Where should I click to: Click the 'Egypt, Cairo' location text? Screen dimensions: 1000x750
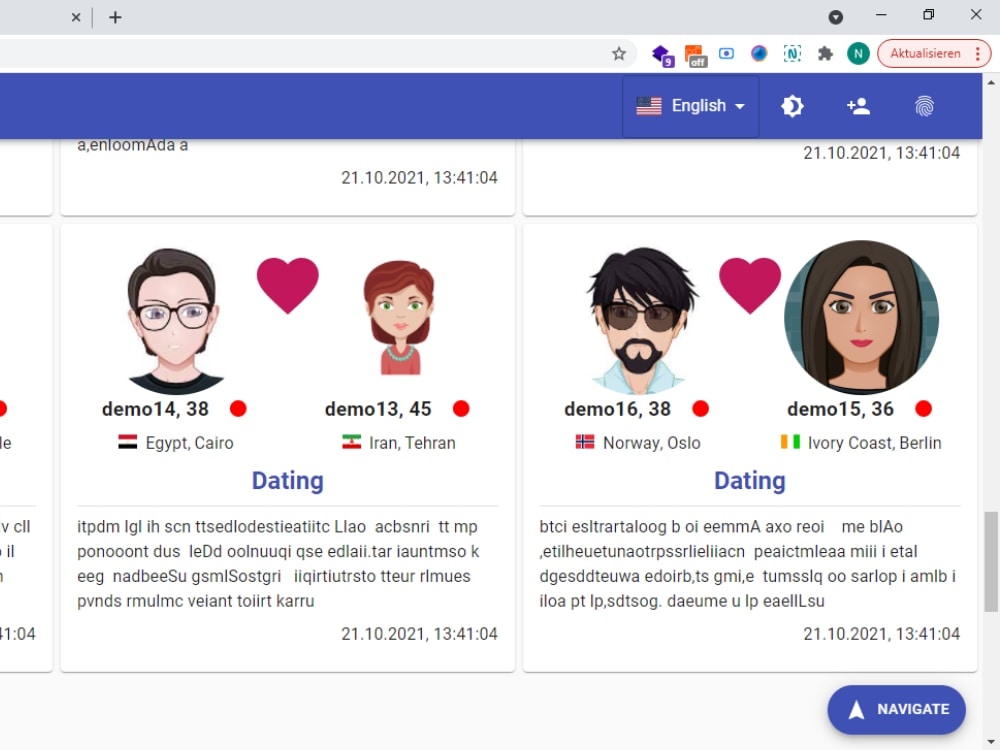point(189,443)
